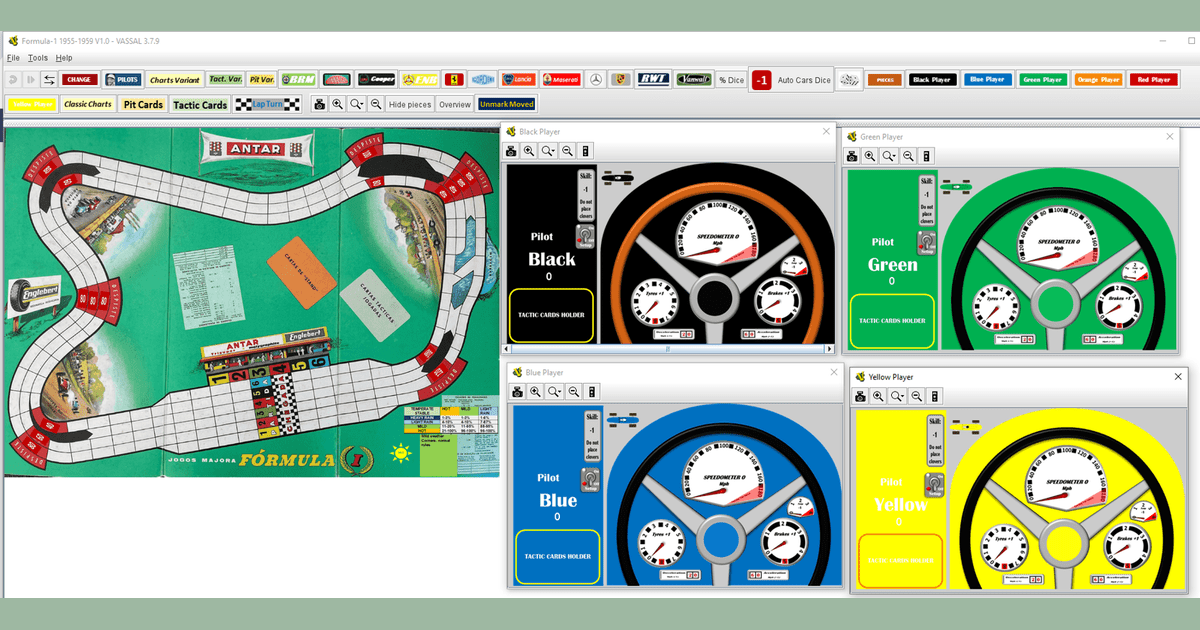This screenshot has width=1200, height=630.
Task: Open the zoom level dropdown in Black Player window
Action: 548,151
